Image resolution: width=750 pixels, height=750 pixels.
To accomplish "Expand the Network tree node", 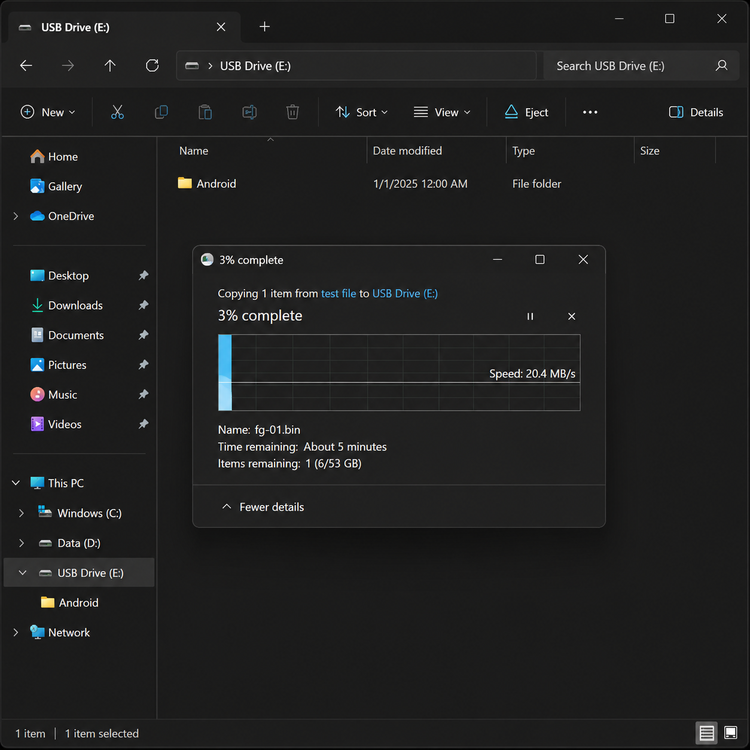I will tap(16, 632).
